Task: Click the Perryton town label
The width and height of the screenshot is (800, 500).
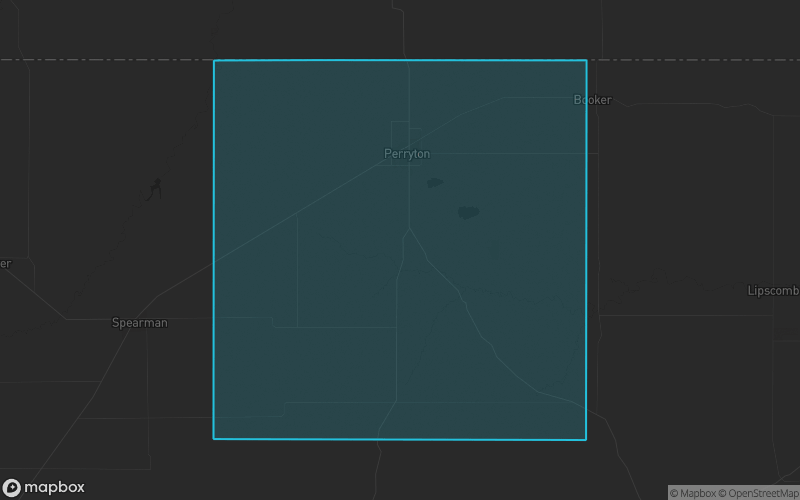Action: (x=407, y=154)
